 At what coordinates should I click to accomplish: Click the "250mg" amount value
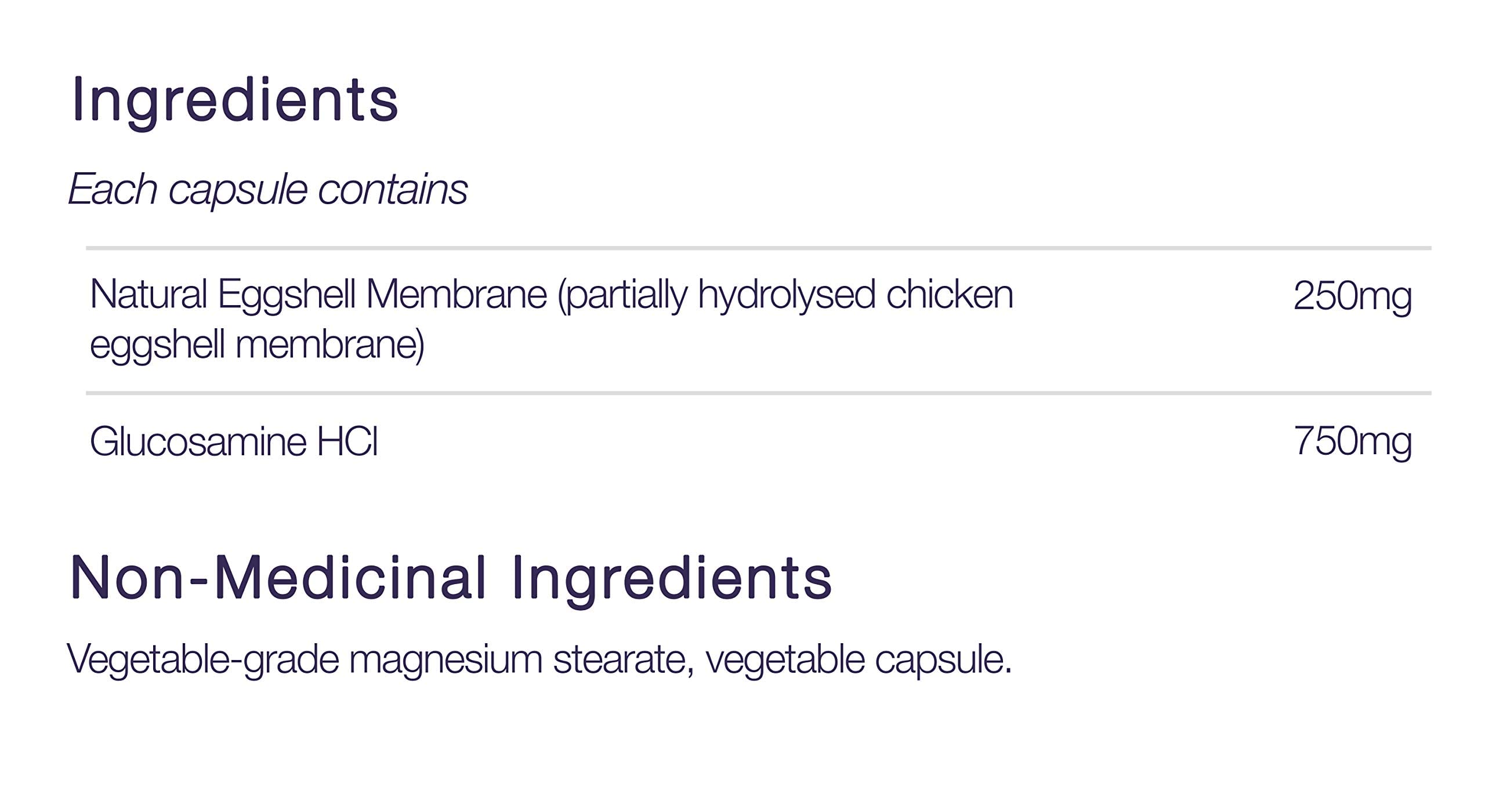[1352, 296]
